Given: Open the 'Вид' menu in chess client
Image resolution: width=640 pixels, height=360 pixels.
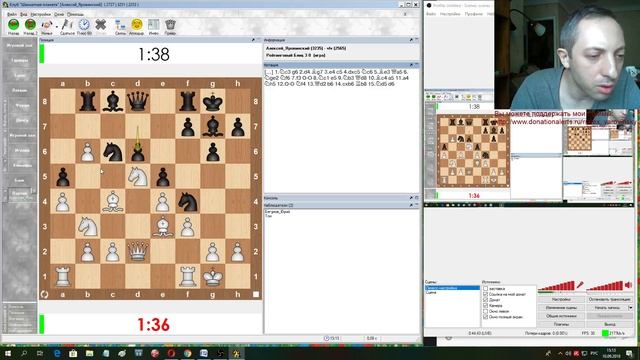Looking at the screenshot, I should [x=24, y=14].
